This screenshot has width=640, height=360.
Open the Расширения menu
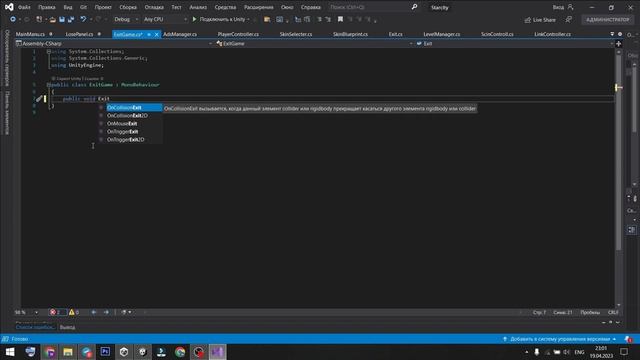pos(258,7)
